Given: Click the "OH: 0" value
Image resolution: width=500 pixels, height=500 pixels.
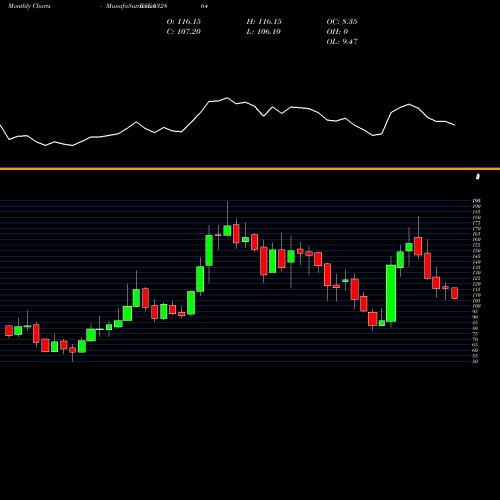Looking at the screenshot, I should coord(337,32).
